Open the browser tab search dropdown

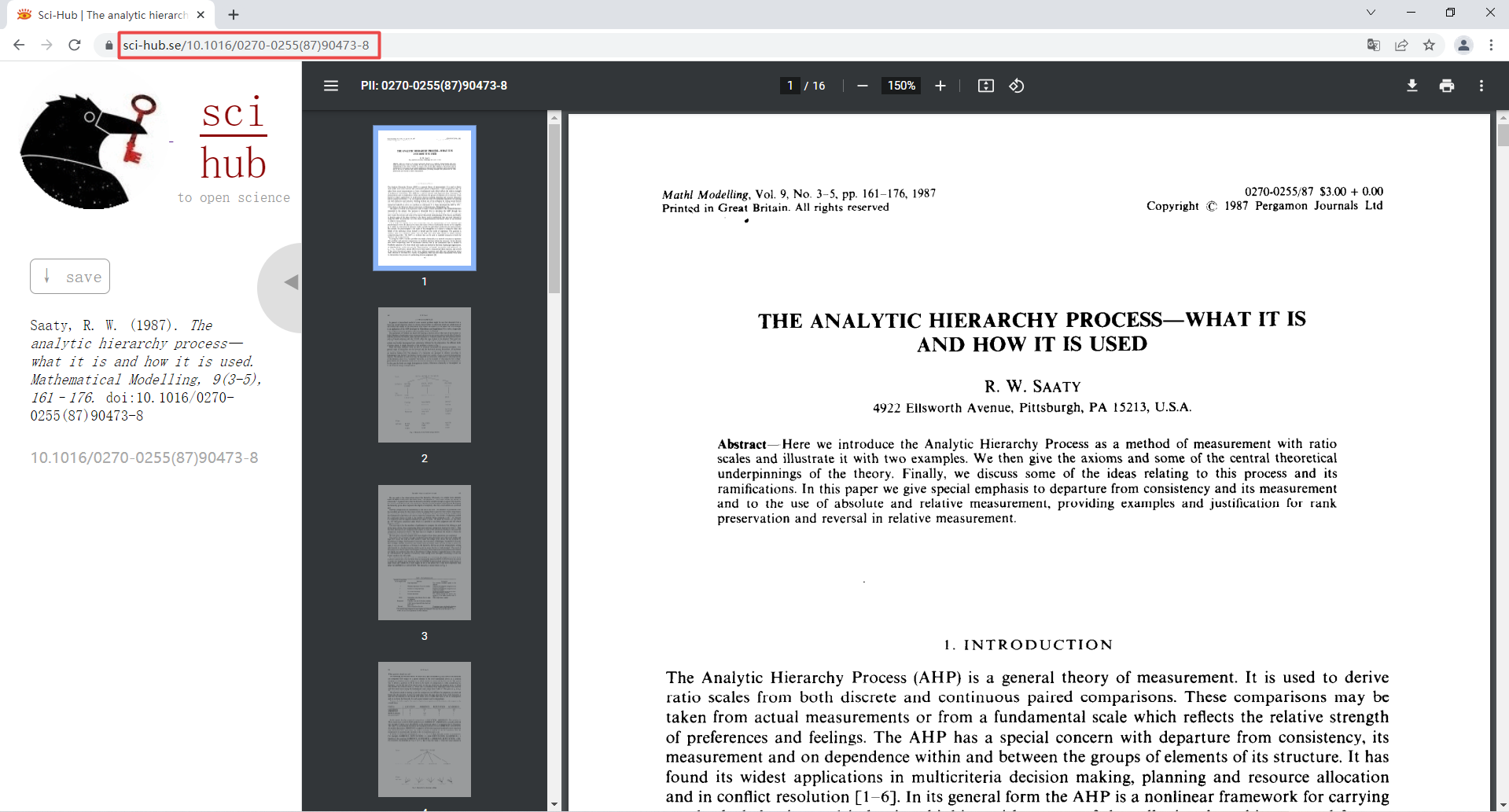point(1371,12)
